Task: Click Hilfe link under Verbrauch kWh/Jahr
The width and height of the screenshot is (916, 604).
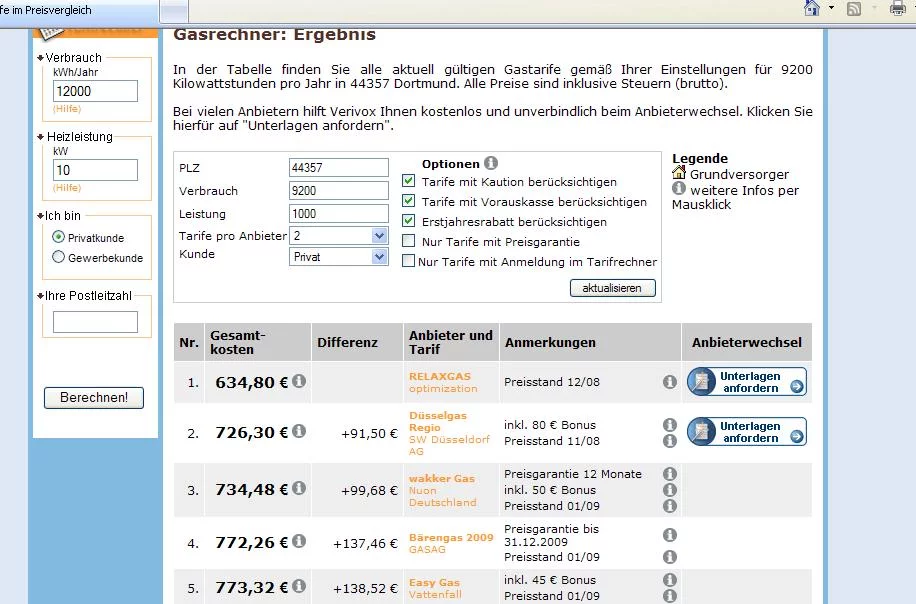Action: [67, 109]
